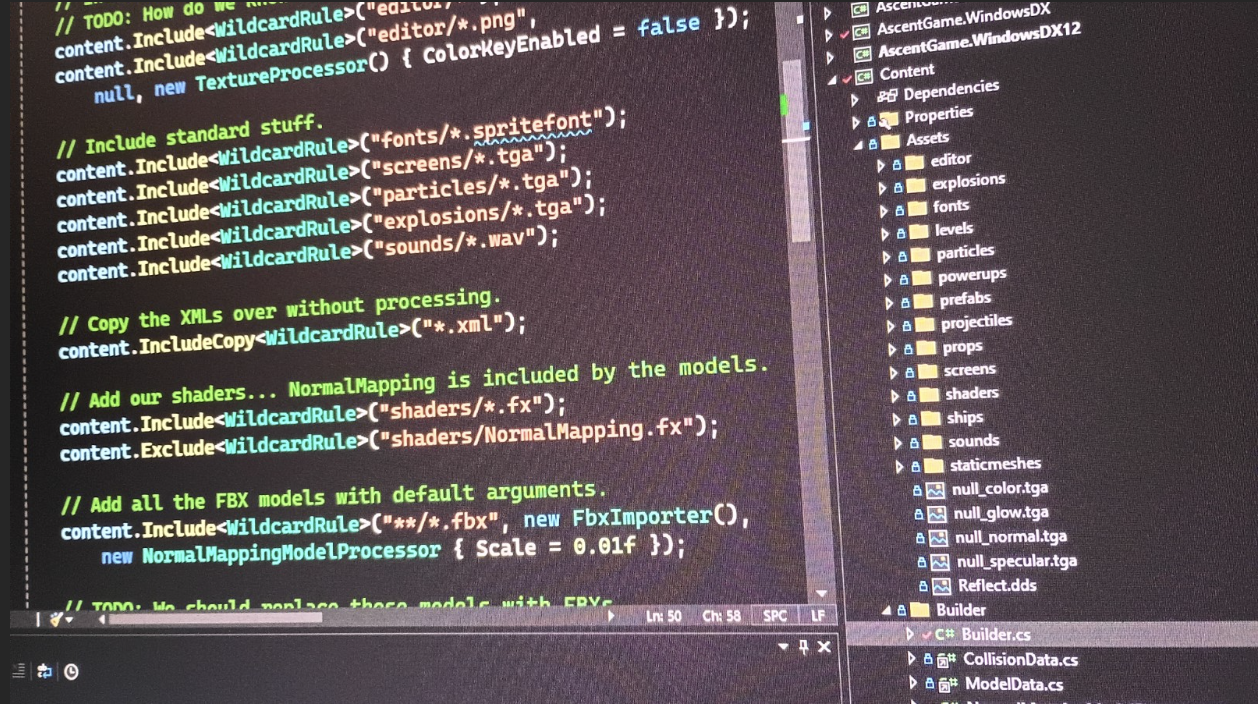
Task: Select the ships folder
Action: (965, 418)
